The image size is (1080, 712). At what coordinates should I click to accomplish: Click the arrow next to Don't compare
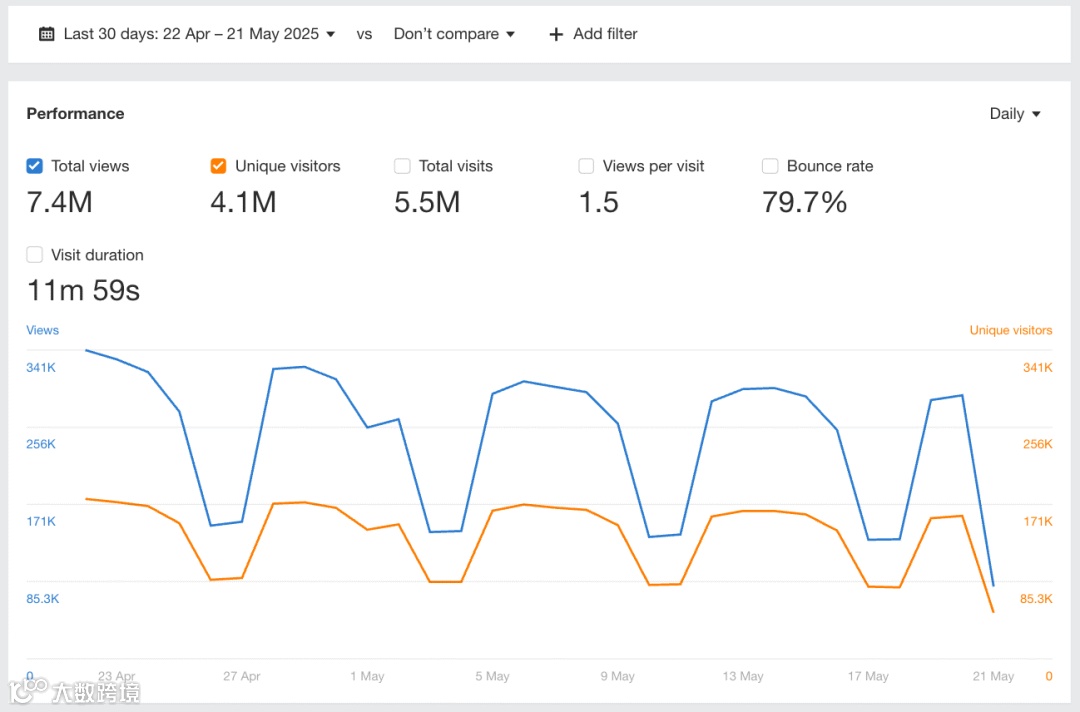(x=510, y=34)
